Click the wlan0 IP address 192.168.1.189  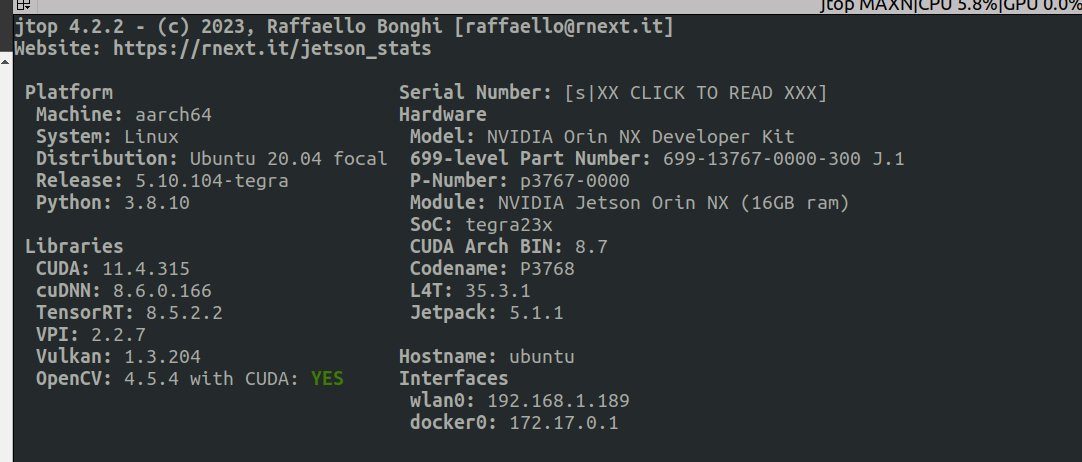[x=558, y=401]
